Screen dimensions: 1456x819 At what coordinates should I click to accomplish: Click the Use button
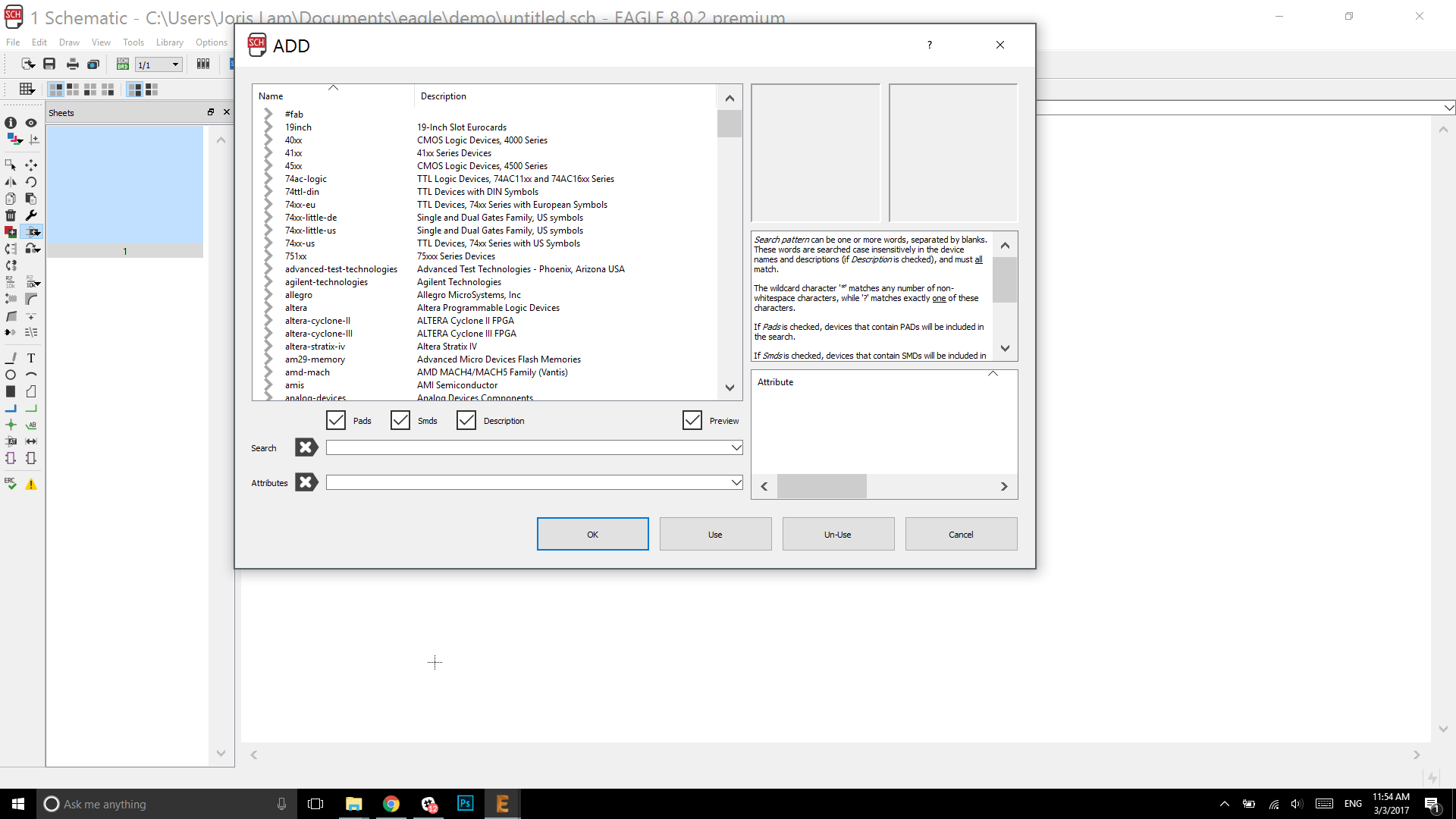[x=715, y=534]
